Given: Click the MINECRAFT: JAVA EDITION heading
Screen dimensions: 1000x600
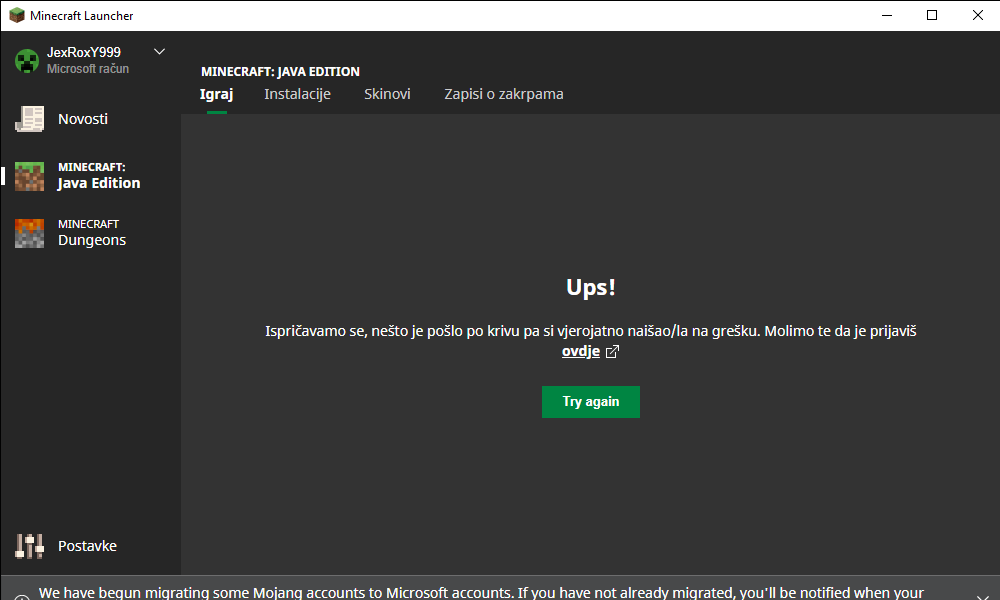Looking at the screenshot, I should pyautogui.click(x=280, y=71).
